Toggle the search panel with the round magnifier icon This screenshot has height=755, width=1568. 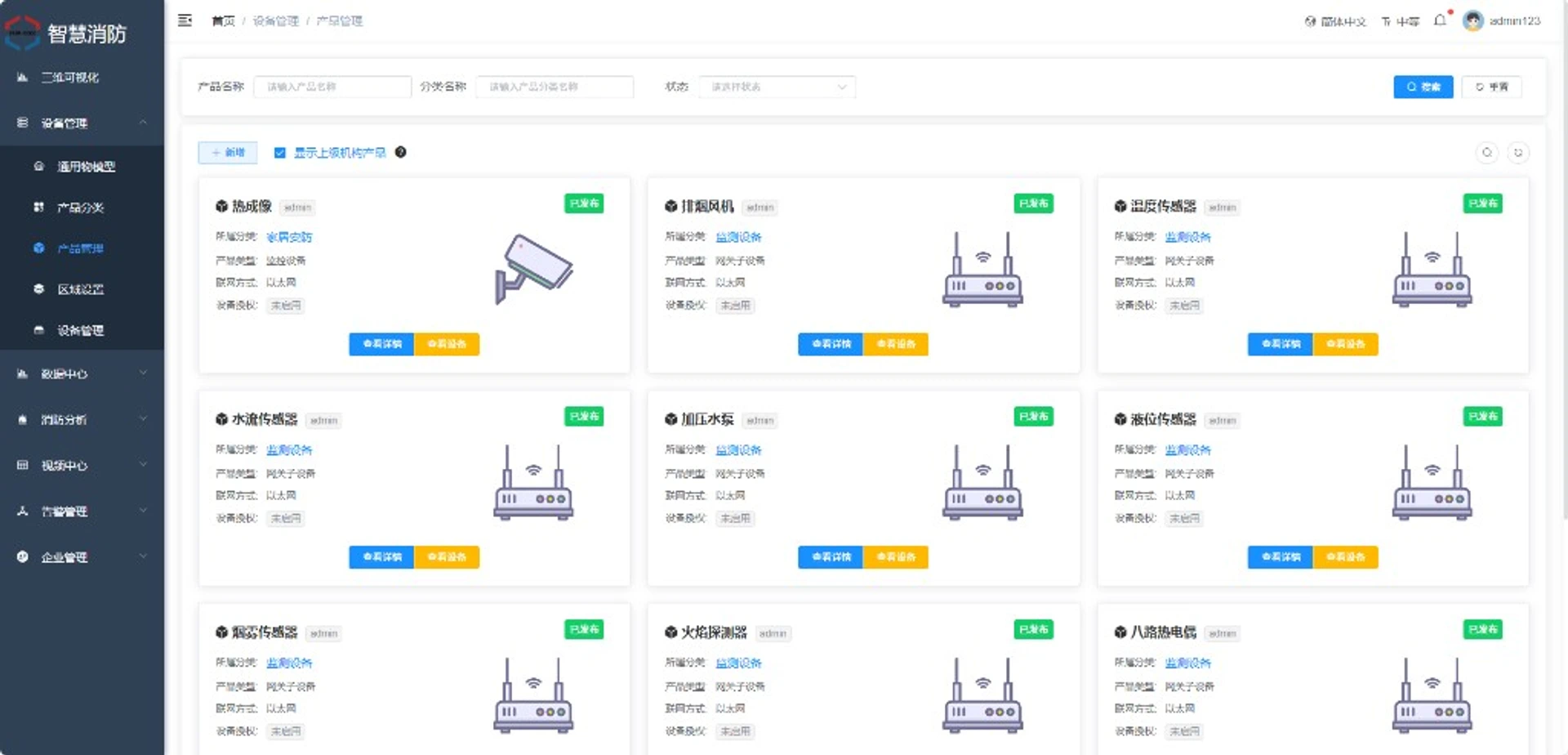point(1487,152)
